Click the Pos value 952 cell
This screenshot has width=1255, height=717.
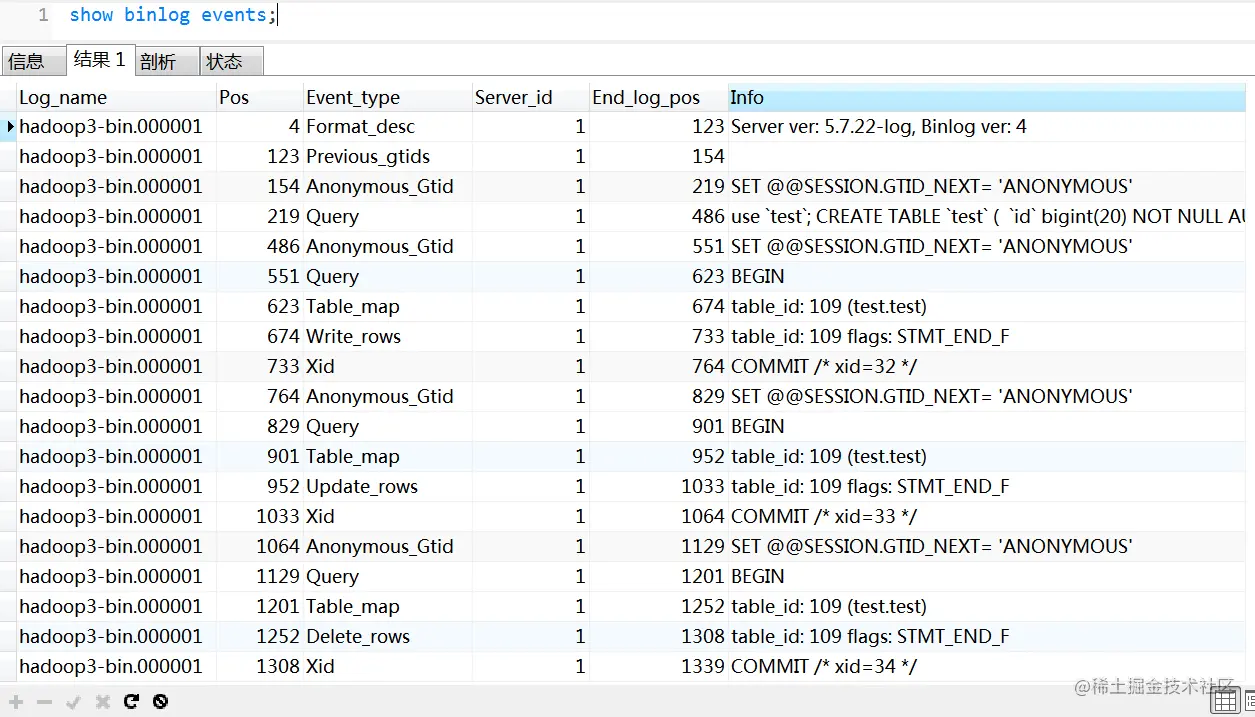(x=260, y=487)
